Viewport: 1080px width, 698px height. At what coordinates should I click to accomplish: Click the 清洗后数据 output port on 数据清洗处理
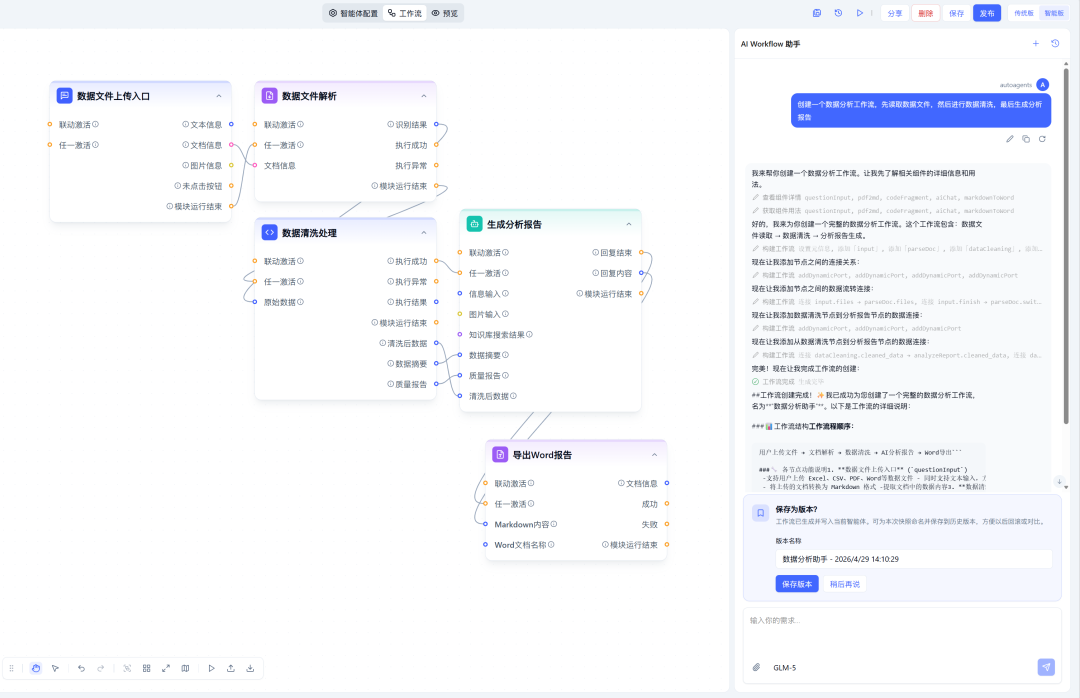click(436, 342)
